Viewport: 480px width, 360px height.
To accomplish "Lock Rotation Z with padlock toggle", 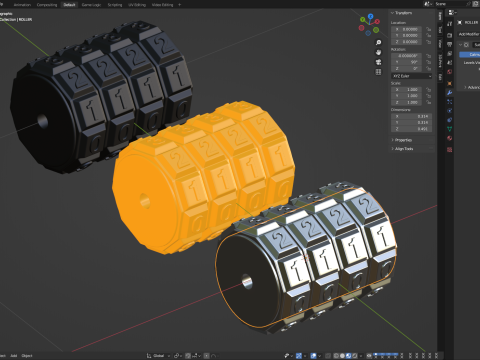I will click(x=428, y=68).
